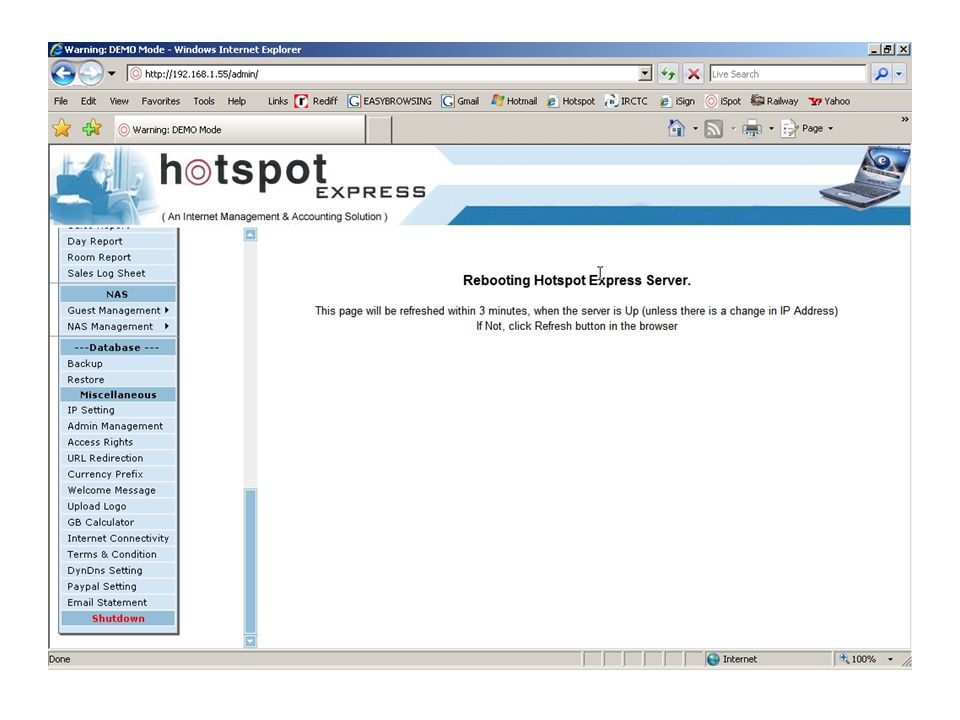
Task: Open IP Setting page
Action: pos(118,410)
